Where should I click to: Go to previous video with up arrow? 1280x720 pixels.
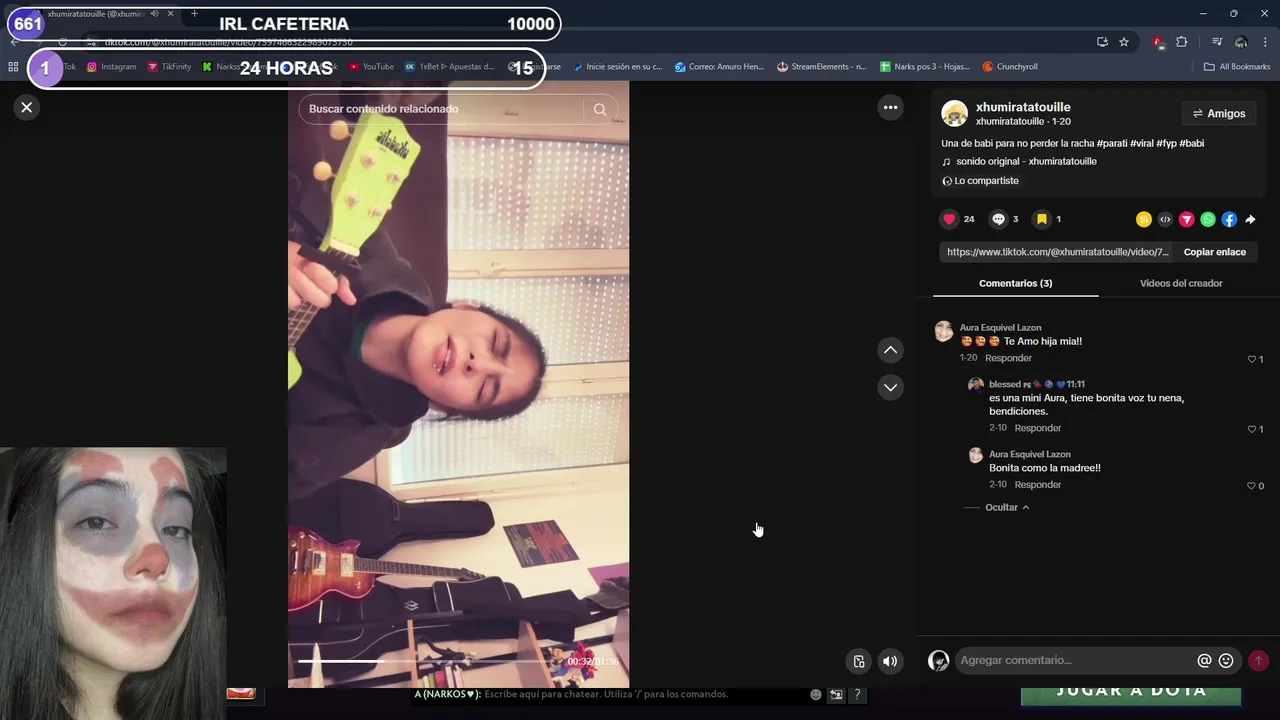point(890,350)
